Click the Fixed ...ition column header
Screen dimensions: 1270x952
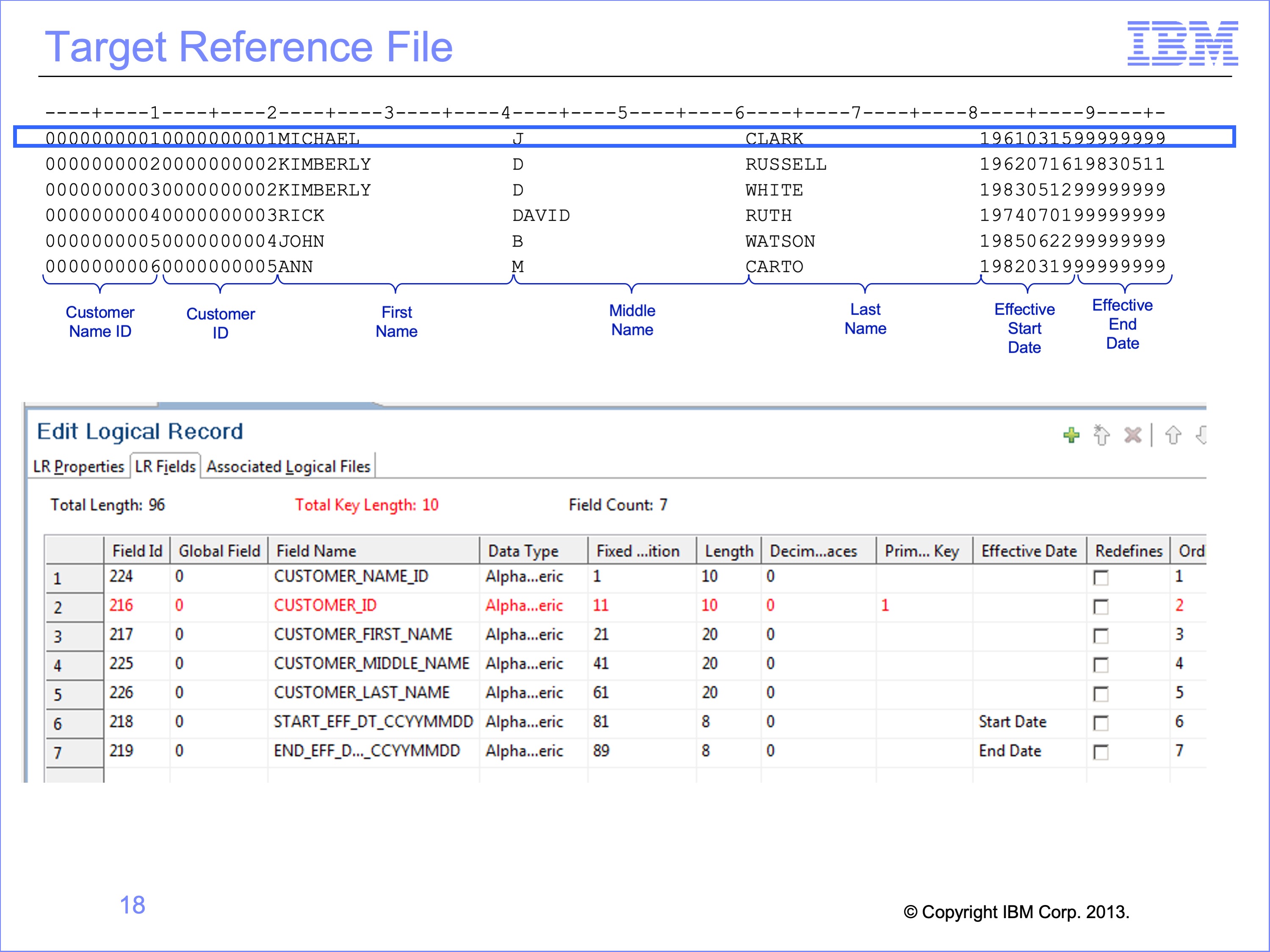pos(642,551)
